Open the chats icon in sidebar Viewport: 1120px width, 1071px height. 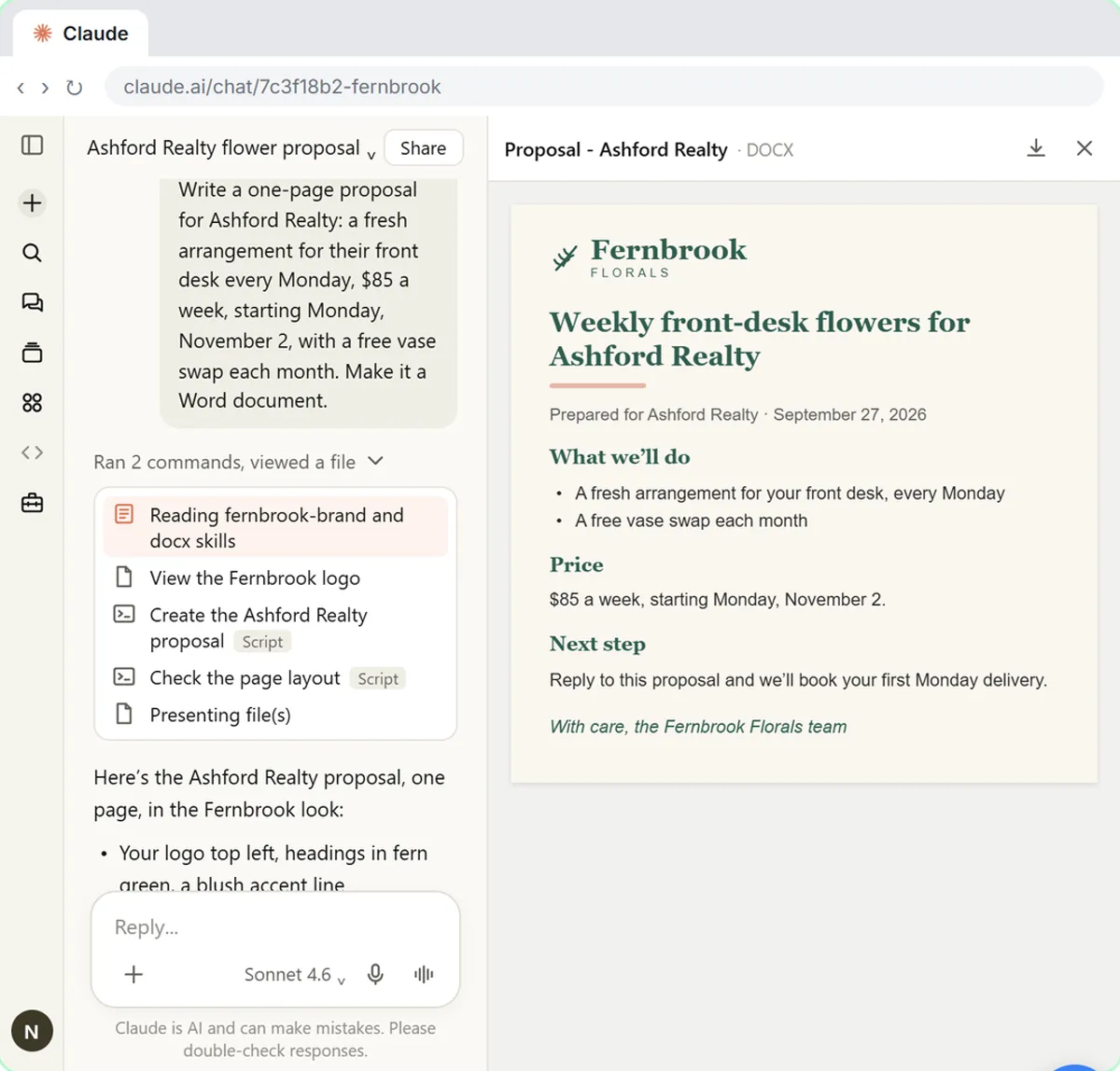[32, 302]
